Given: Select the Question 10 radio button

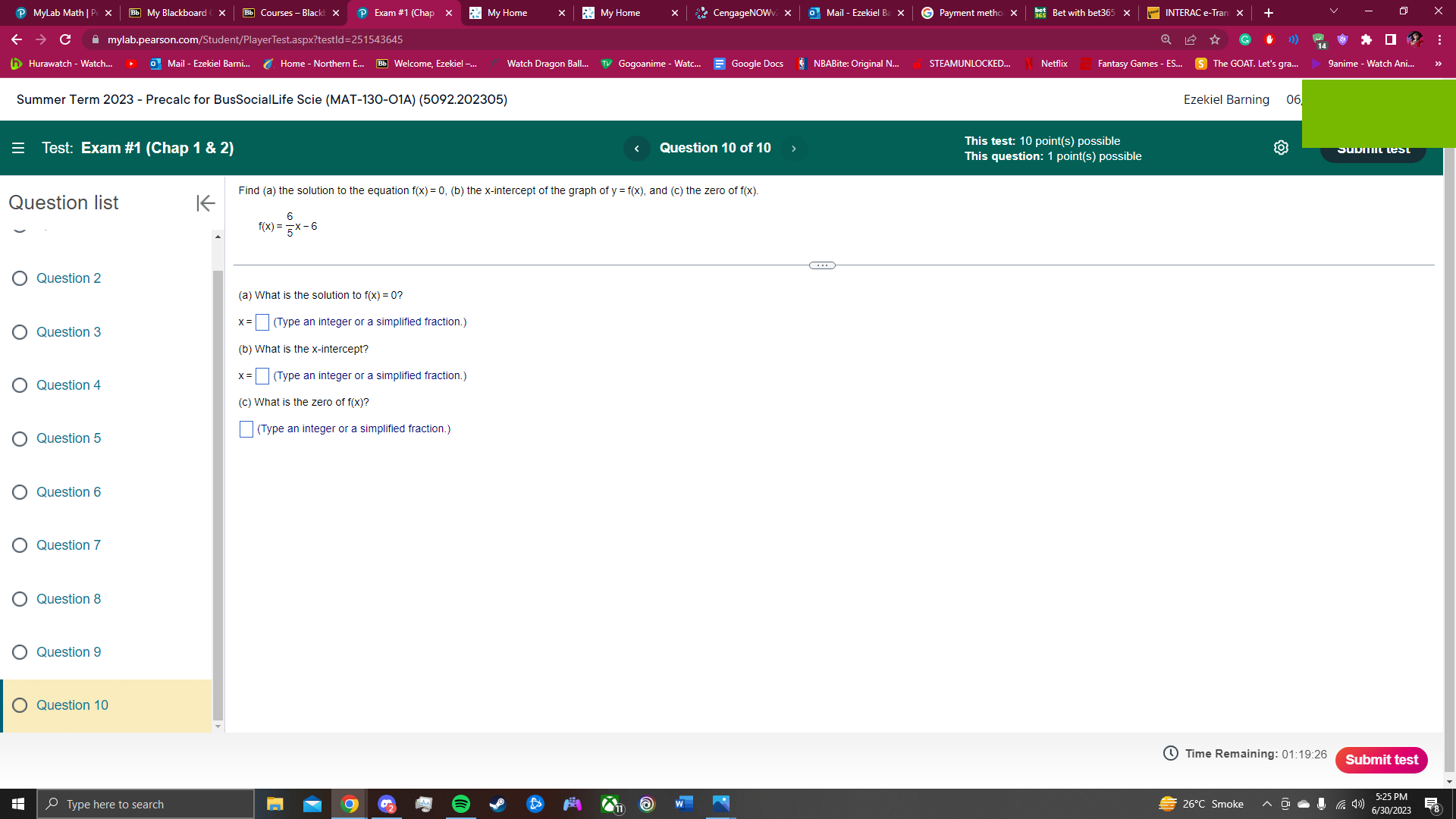Looking at the screenshot, I should click(x=19, y=705).
